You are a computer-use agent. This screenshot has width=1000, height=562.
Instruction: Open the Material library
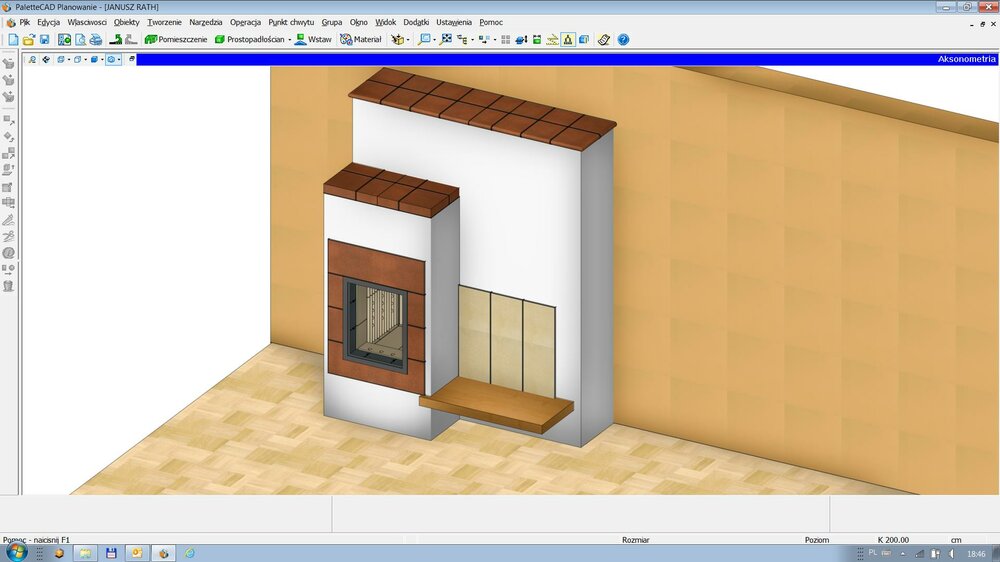coord(361,40)
